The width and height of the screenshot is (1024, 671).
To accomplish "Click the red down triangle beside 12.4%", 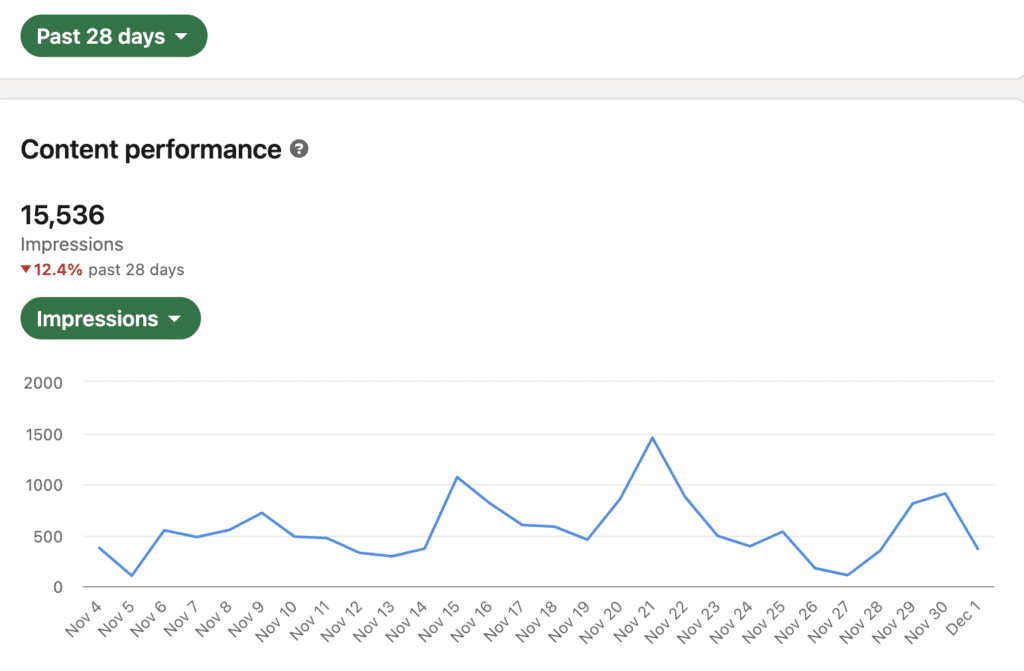I will pos(26,269).
